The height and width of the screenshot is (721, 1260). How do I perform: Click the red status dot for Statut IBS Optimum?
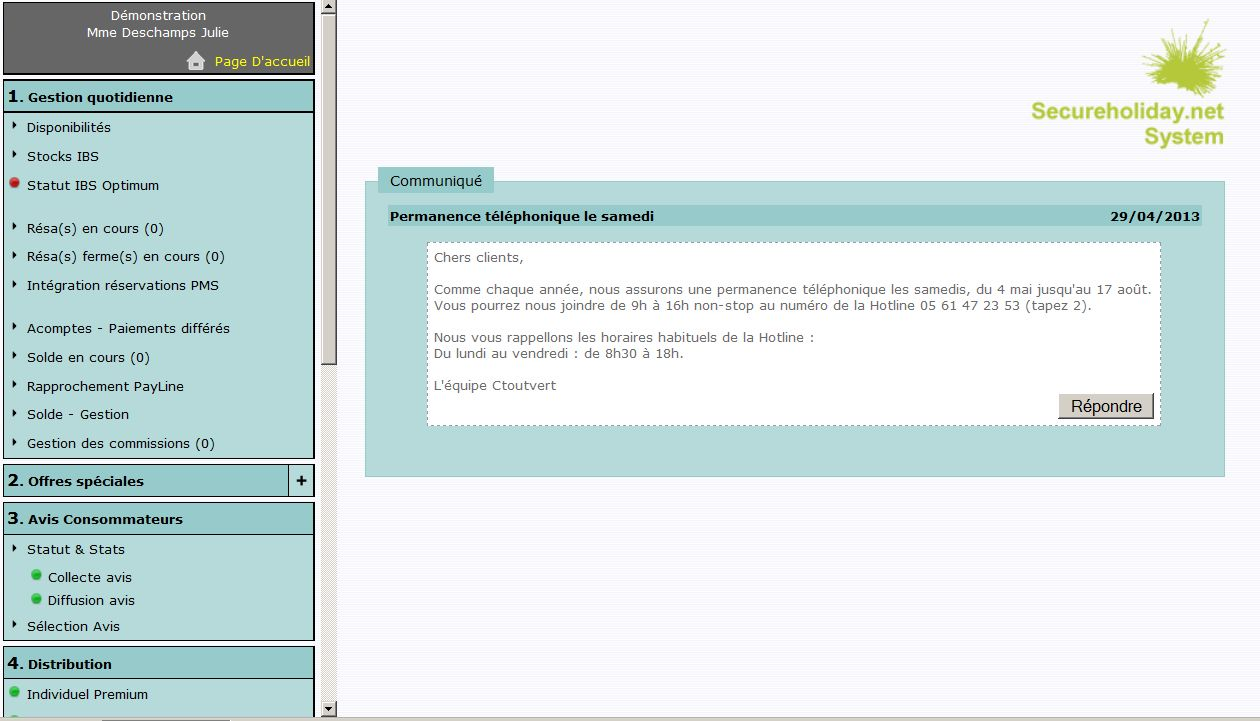[15, 184]
